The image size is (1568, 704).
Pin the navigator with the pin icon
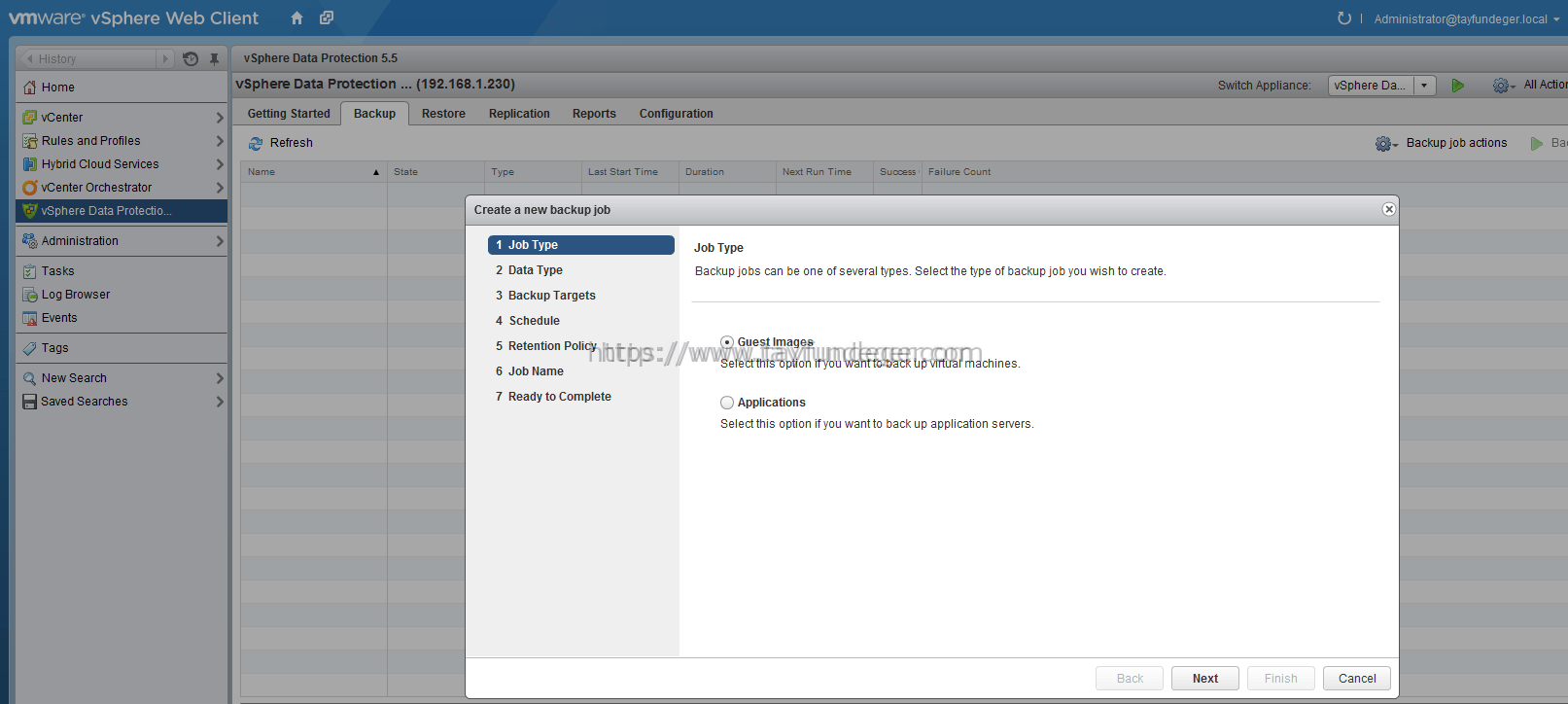point(214,59)
